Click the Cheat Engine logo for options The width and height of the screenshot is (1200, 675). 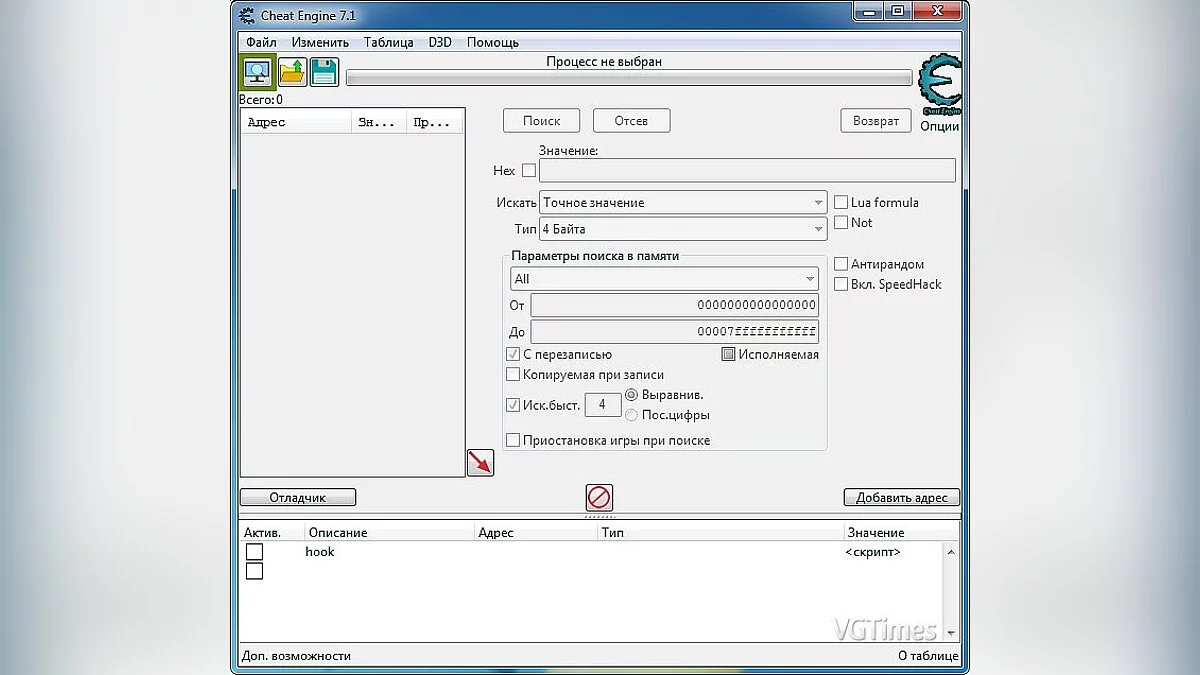pos(939,84)
